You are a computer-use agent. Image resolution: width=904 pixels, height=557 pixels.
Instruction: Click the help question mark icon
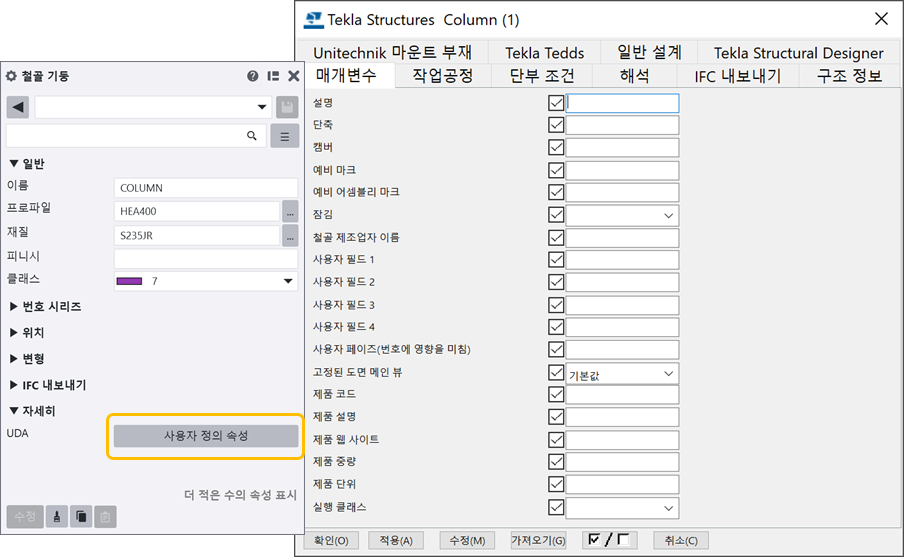(253, 76)
